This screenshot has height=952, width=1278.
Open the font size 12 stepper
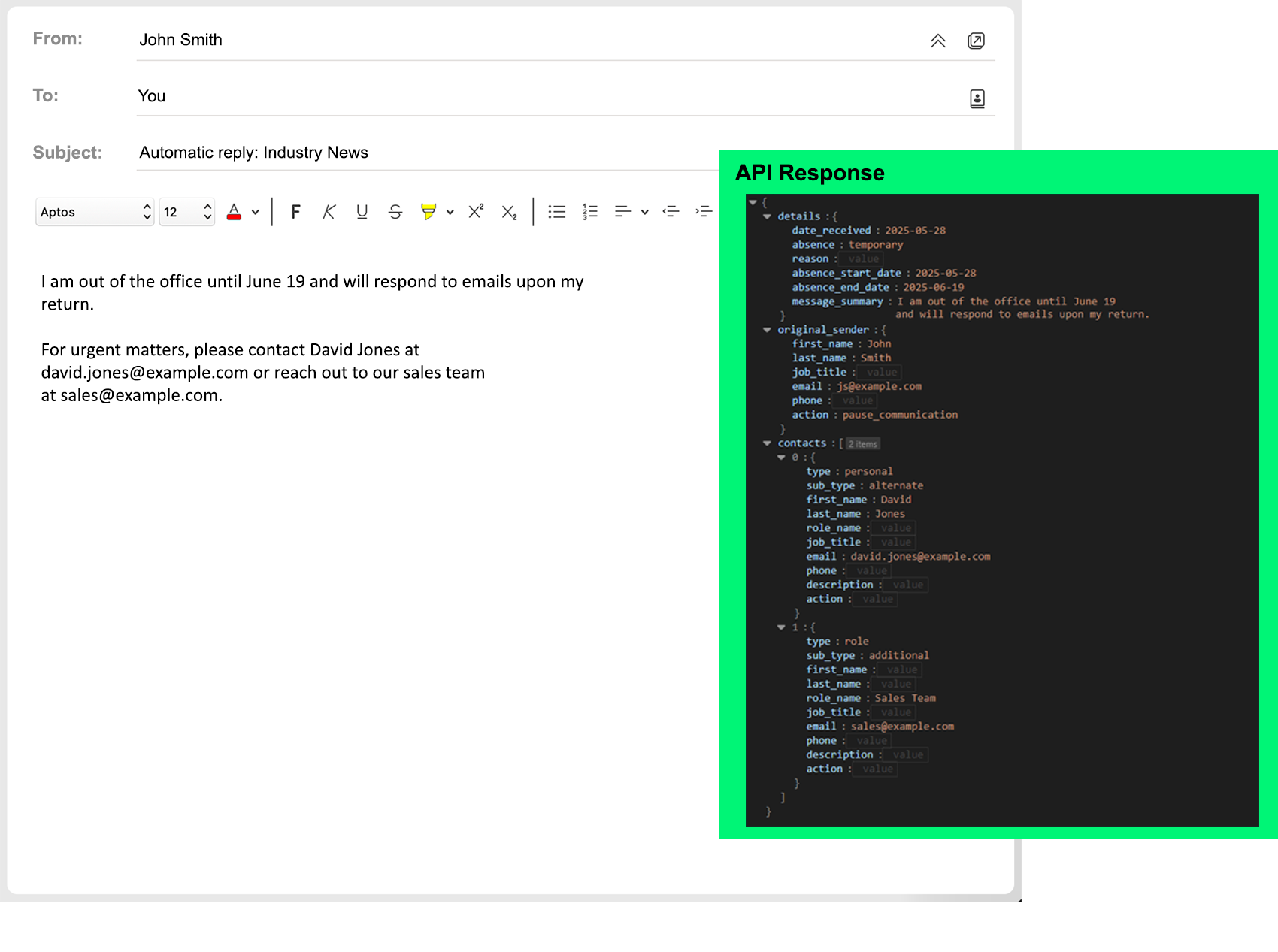tap(187, 212)
